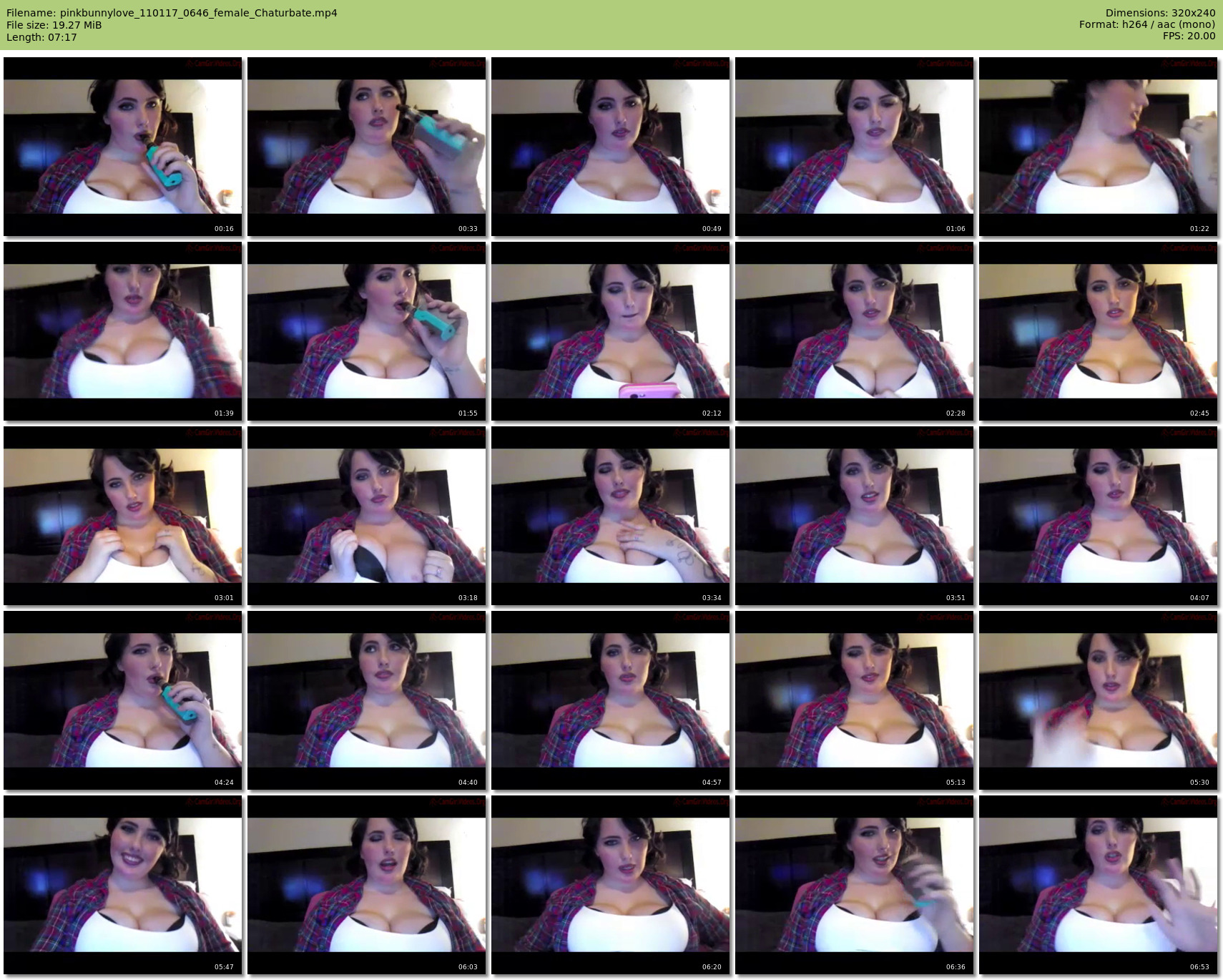Open the frame timestamped 05:30
This screenshot has width=1223, height=980.
click(x=1099, y=700)
